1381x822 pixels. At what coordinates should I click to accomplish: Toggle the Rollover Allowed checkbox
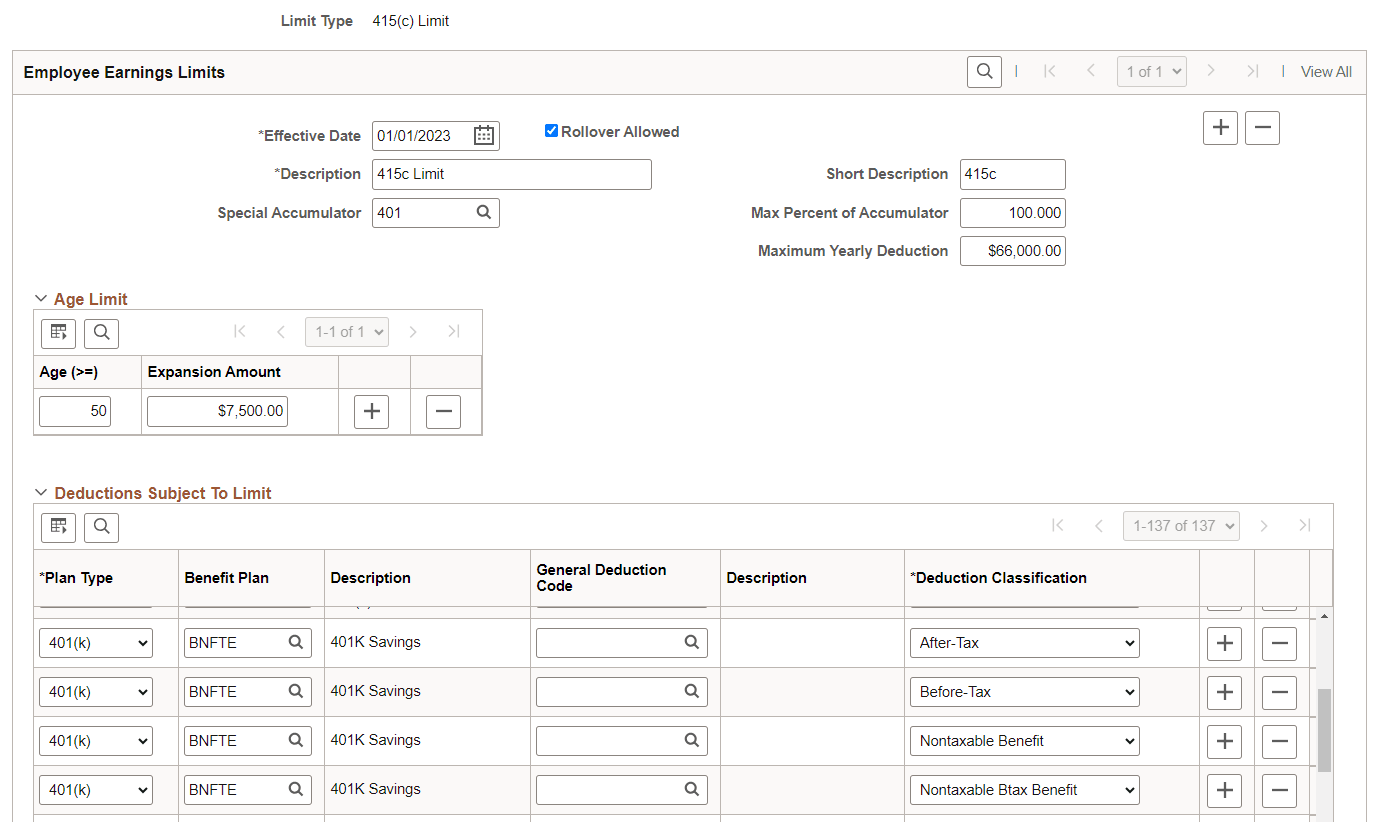(x=551, y=131)
